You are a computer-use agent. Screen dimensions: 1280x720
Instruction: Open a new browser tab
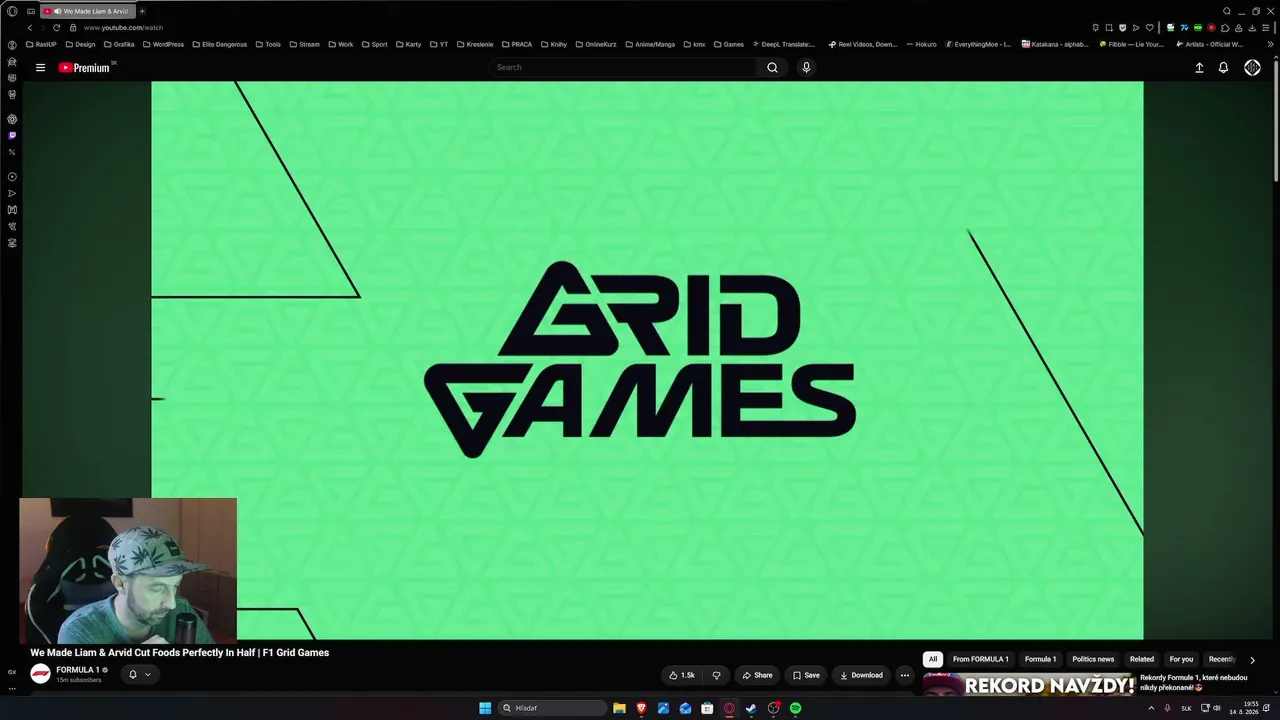click(x=142, y=11)
